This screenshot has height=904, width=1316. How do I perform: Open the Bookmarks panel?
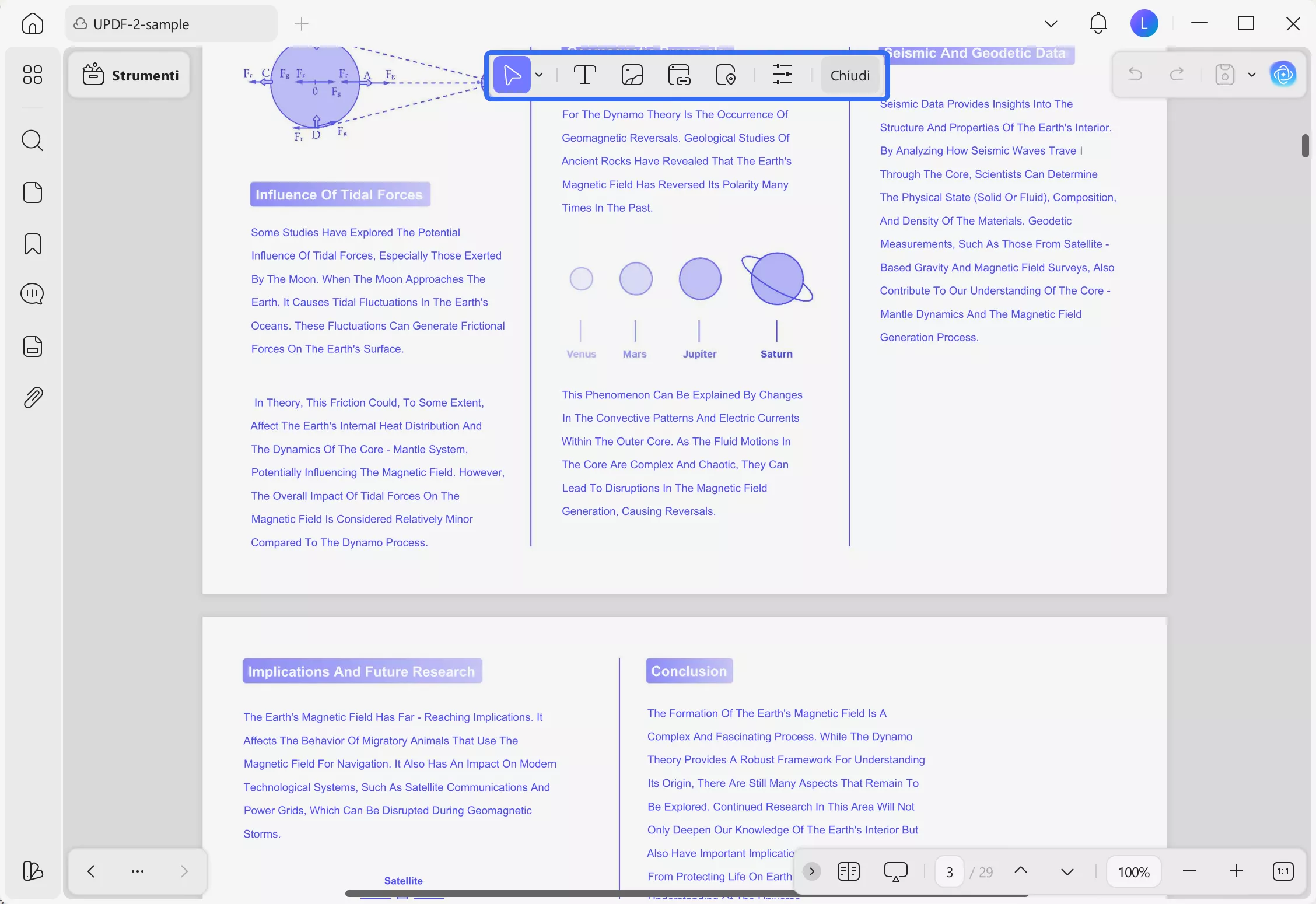[x=32, y=244]
